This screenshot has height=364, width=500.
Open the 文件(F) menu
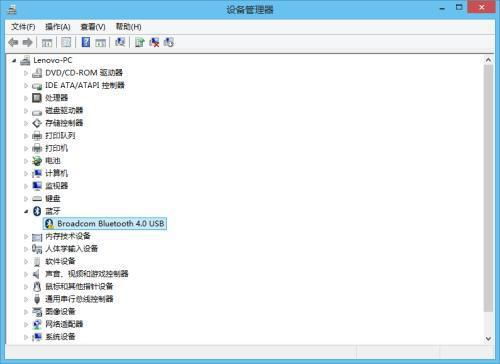pos(23,27)
